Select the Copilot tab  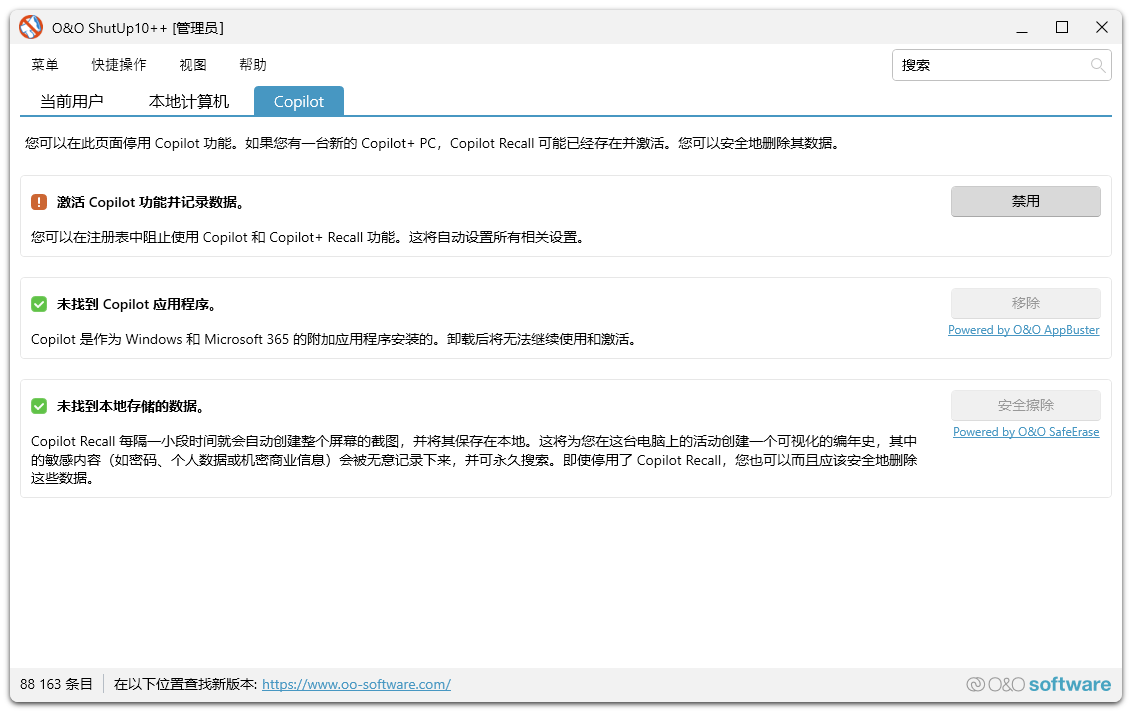(x=299, y=101)
